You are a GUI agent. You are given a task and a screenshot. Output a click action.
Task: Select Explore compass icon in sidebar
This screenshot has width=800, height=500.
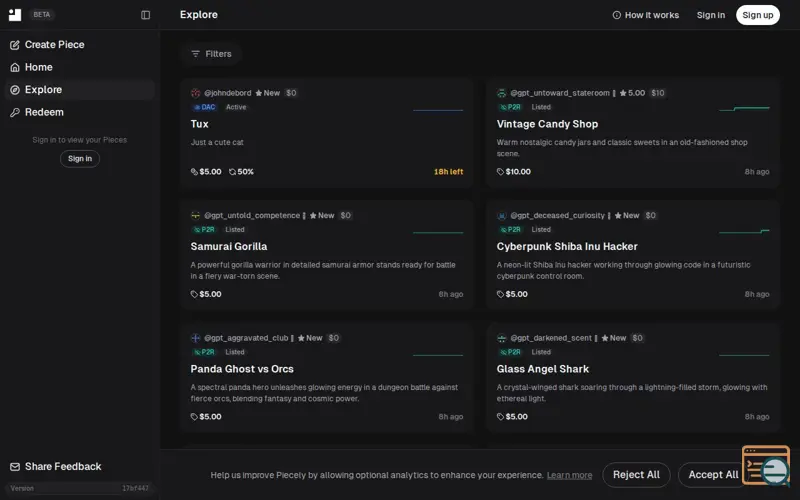point(15,90)
